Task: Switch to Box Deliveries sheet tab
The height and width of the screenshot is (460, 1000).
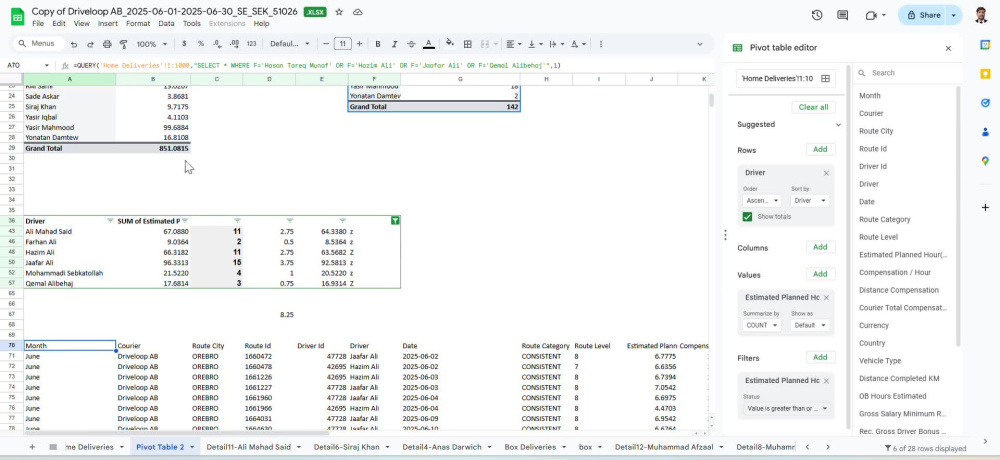Action: pyautogui.click(x=529, y=447)
